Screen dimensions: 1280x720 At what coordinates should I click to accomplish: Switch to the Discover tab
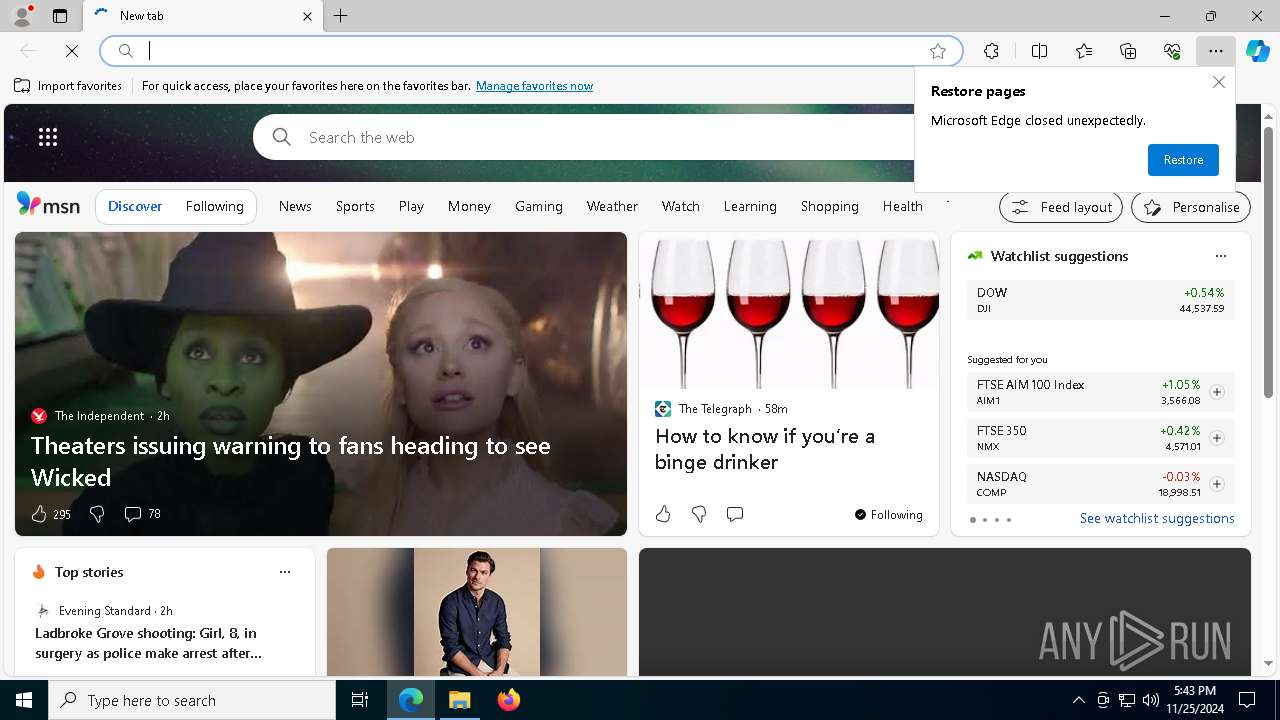(135, 206)
